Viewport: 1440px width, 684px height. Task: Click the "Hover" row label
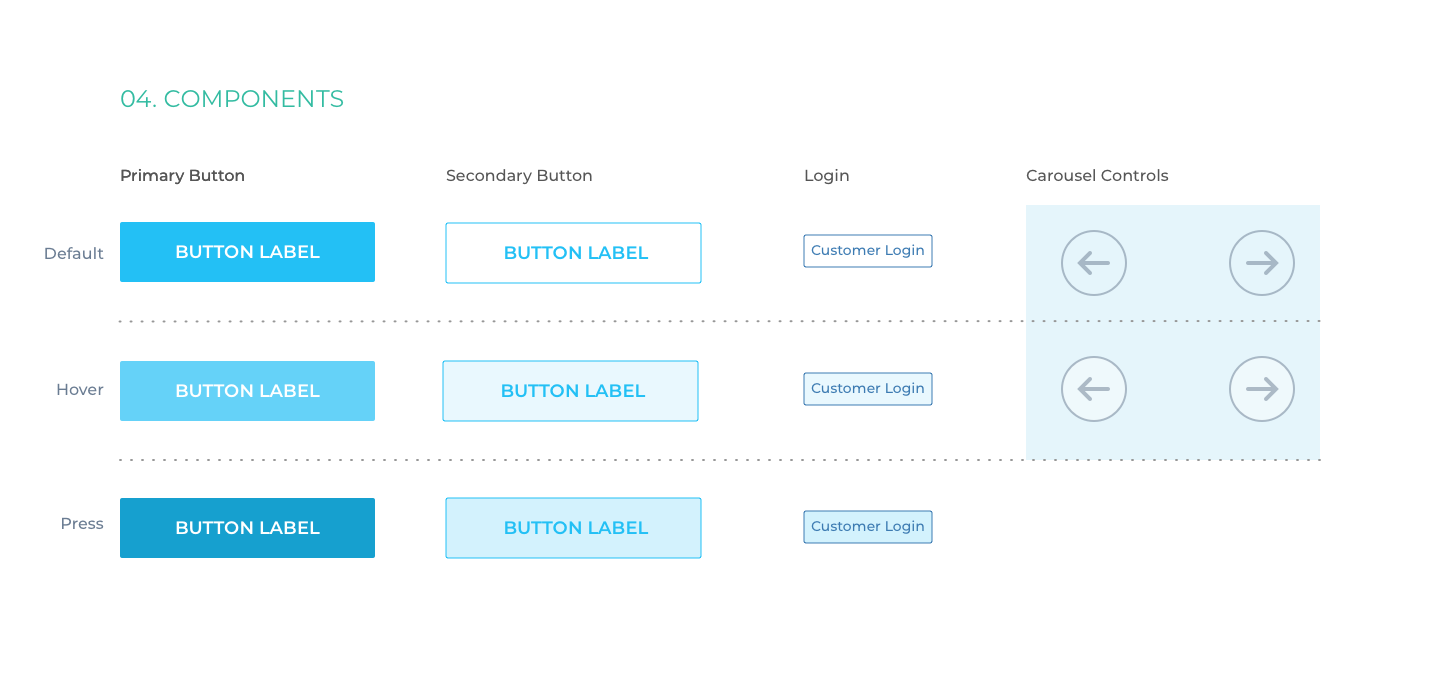80,390
